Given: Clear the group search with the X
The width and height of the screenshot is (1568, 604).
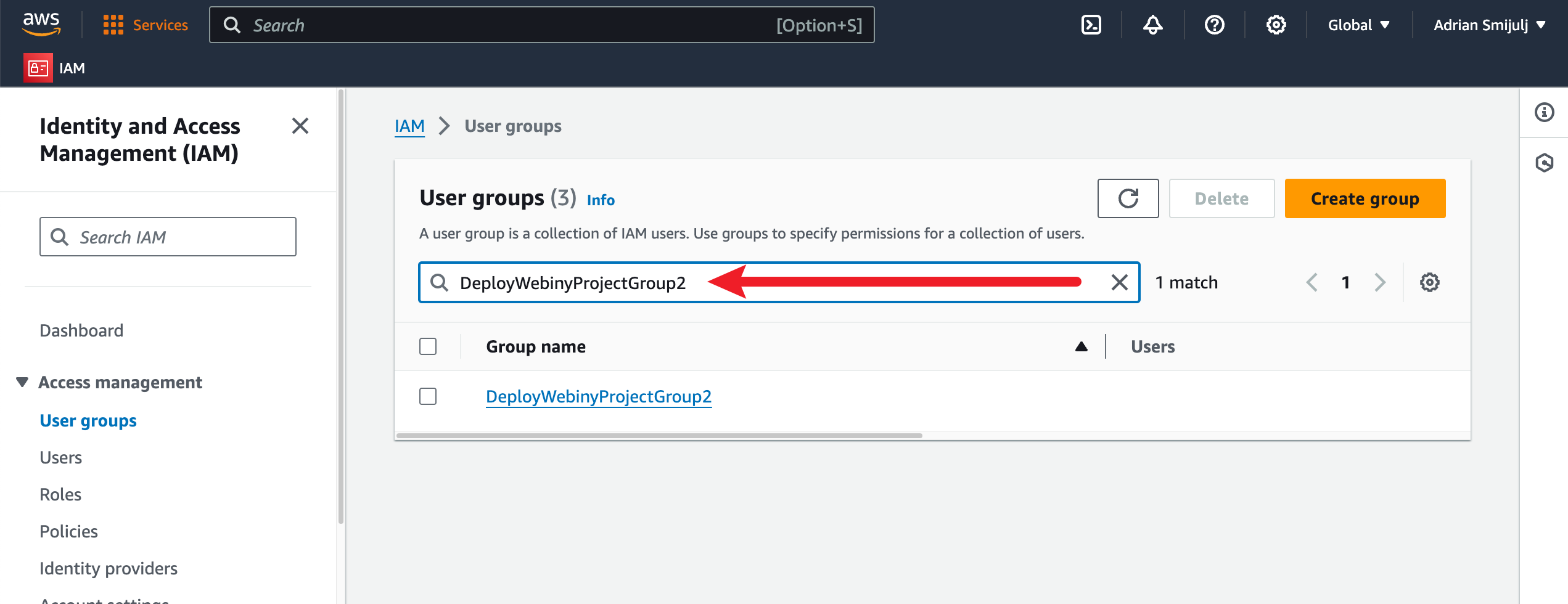Looking at the screenshot, I should tap(1118, 283).
